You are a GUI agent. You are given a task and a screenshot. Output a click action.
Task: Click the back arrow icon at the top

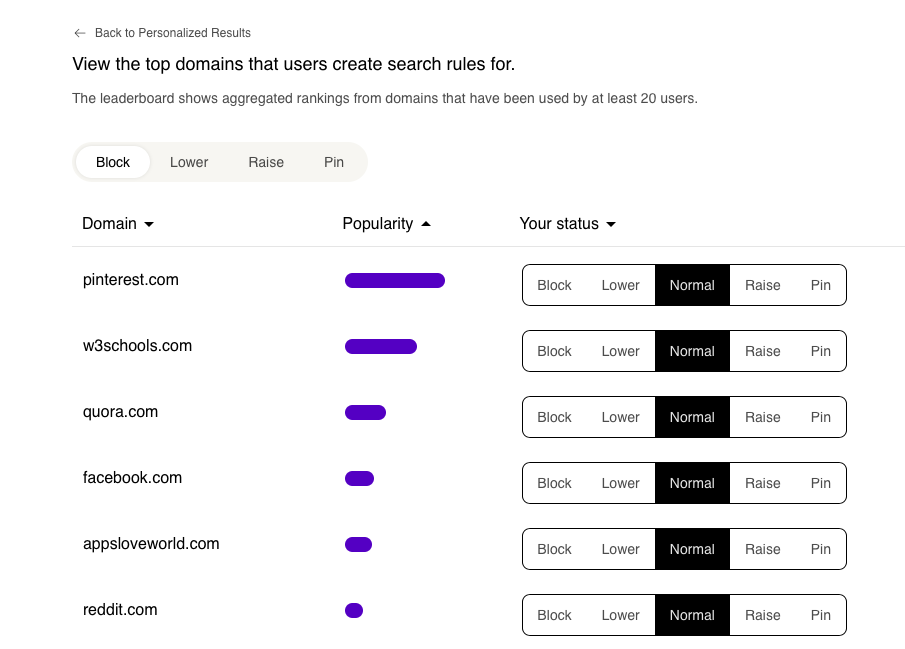pos(79,32)
